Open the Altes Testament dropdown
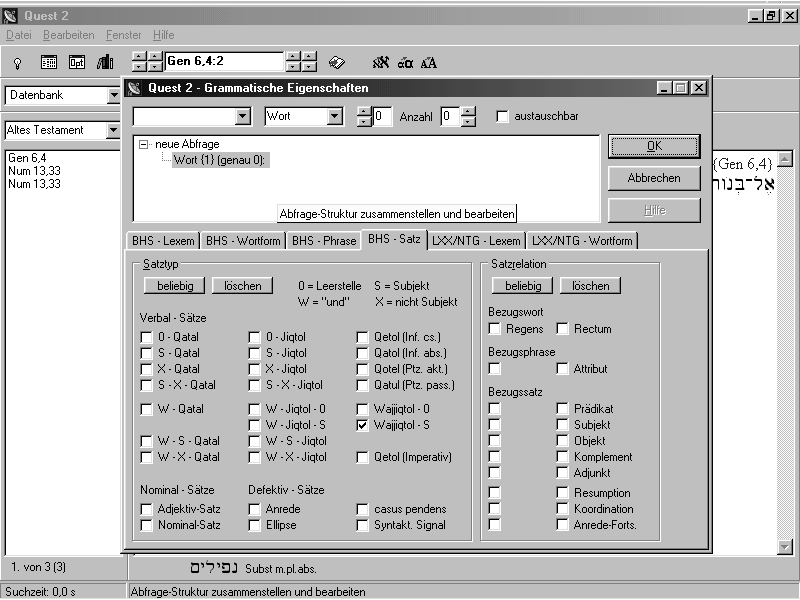800x600 pixels. 114,130
